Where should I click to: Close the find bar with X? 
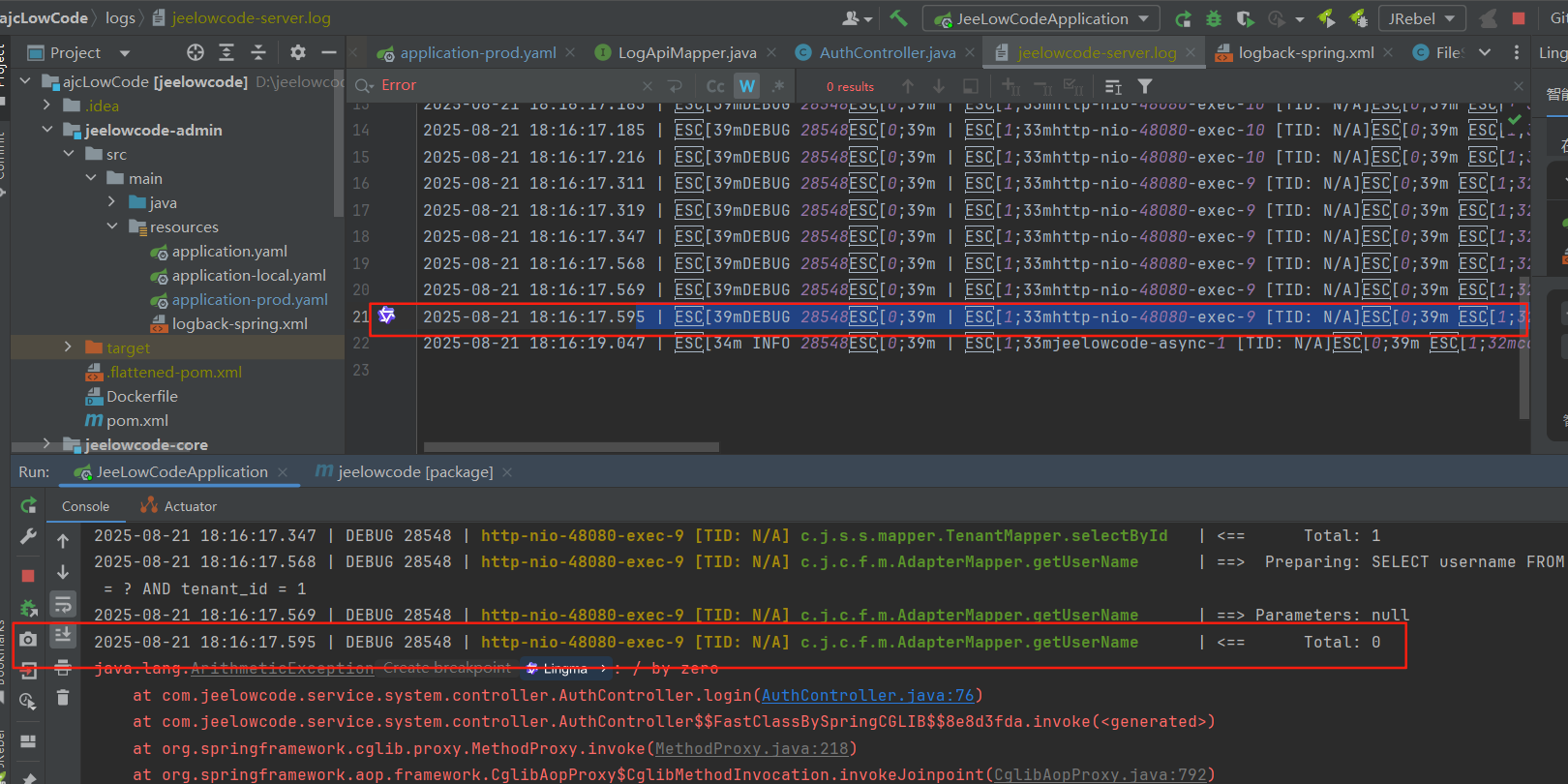point(1519,86)
